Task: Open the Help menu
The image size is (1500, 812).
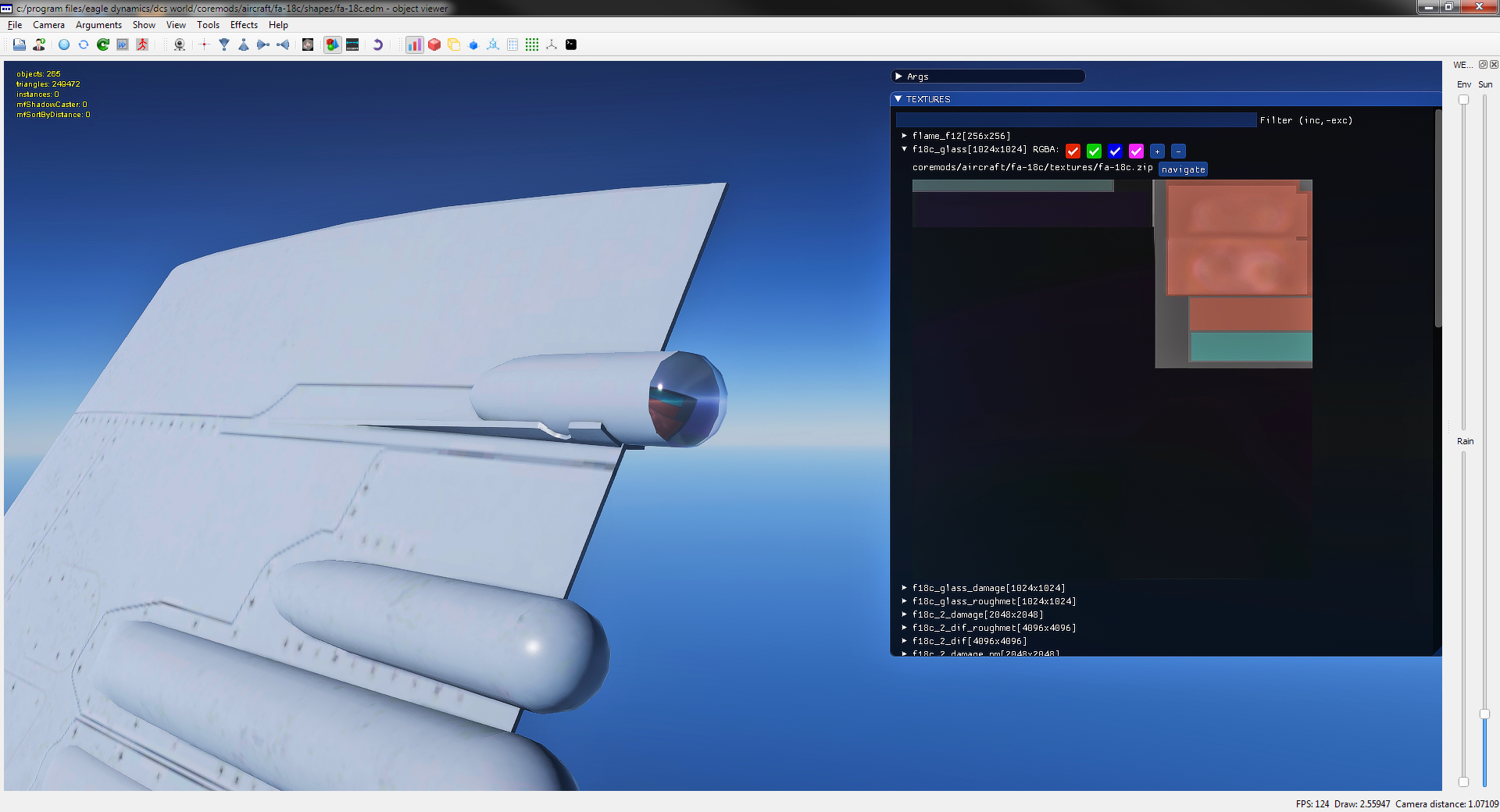Action: click(x=278, y=25)
